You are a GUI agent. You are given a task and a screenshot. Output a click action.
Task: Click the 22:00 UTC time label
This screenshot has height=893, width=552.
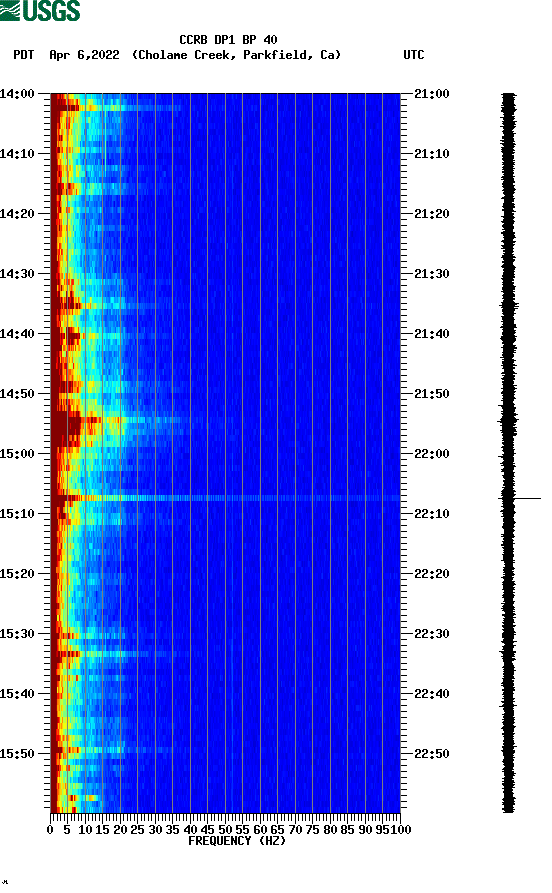(432, 454)
